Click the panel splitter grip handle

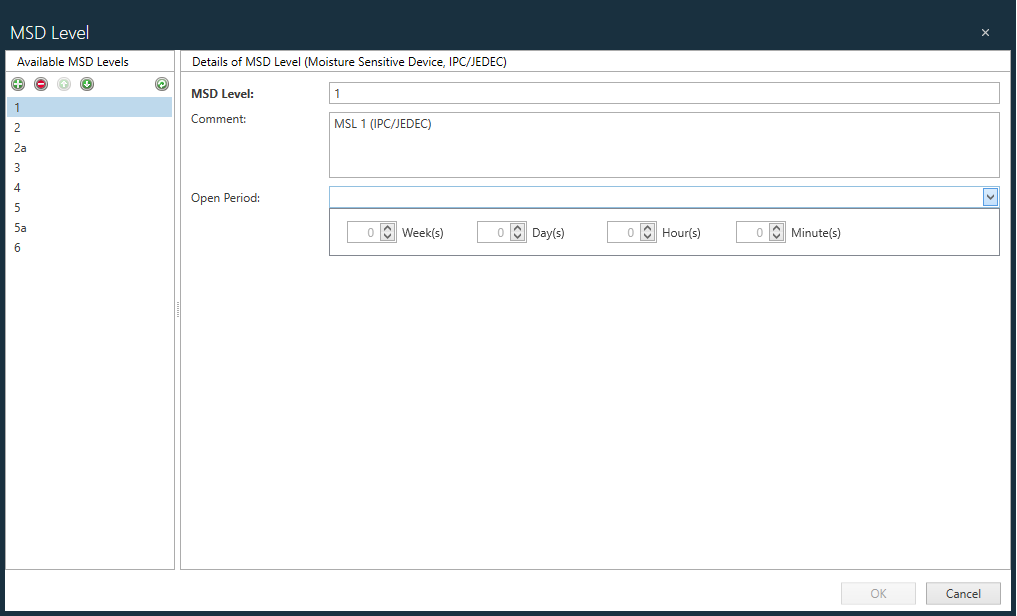[x=177, y=310]
